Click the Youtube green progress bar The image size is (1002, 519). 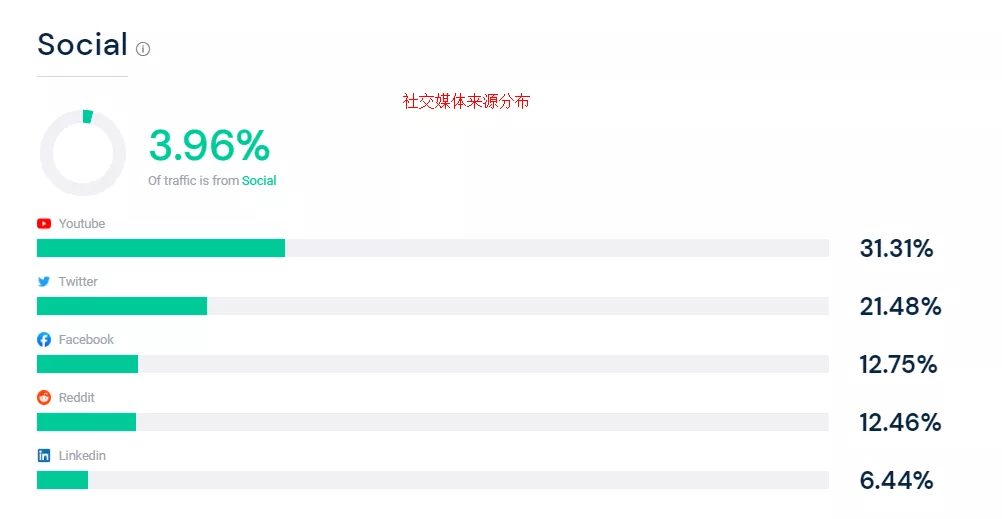click(161, 248)
